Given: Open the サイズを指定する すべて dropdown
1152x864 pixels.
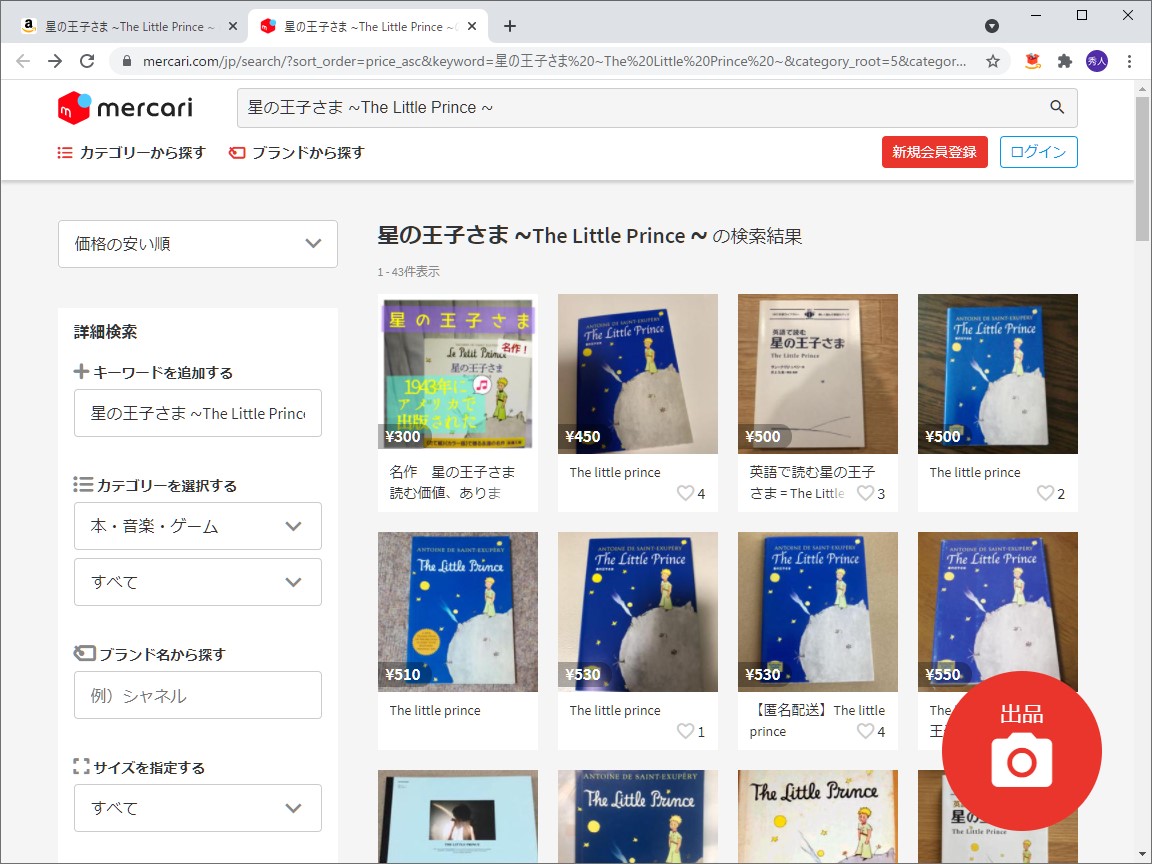Looking at the screenshot, I should coord(197,808).
